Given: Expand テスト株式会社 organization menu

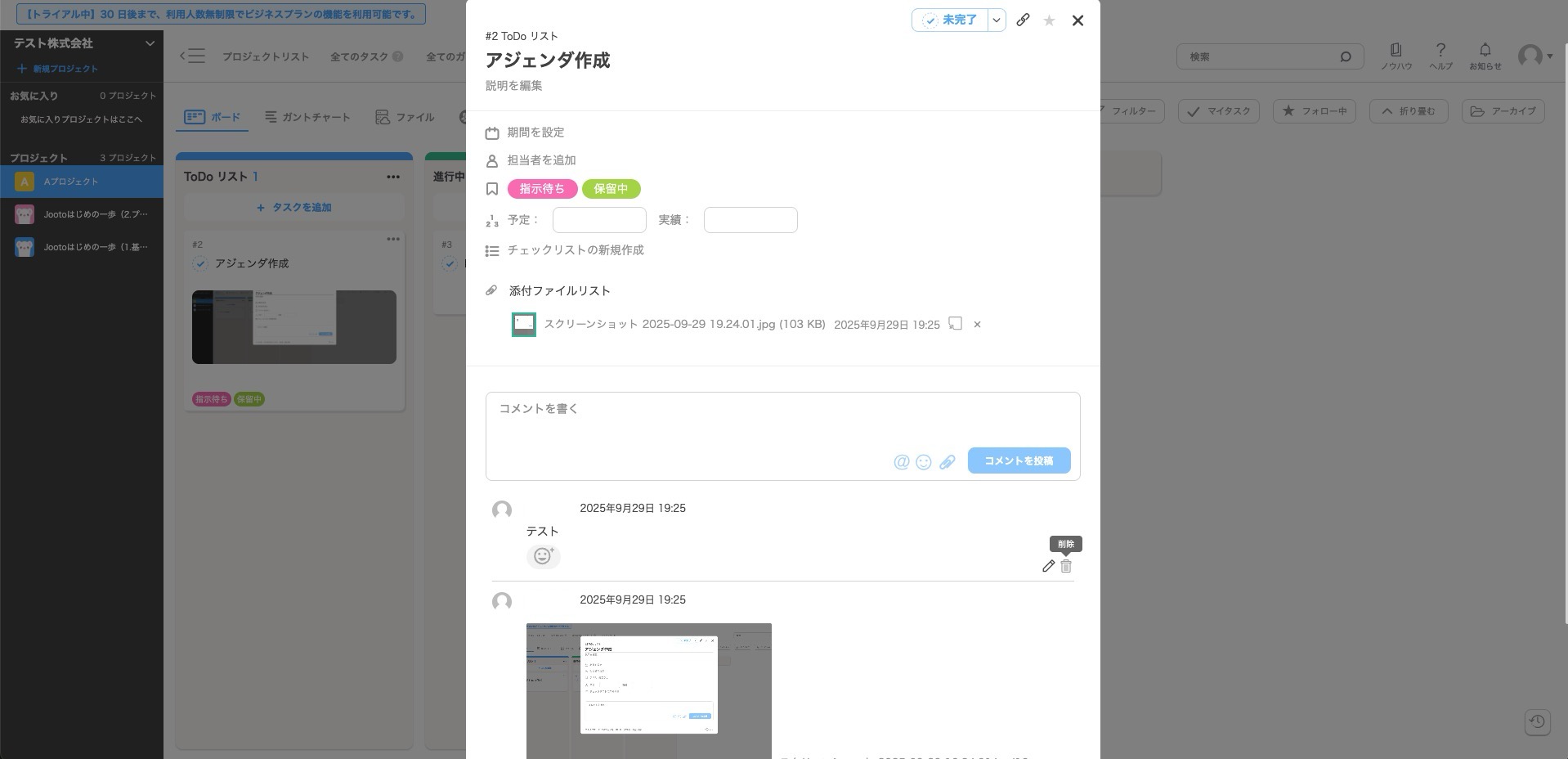Looking at the screenshot, I should coord(150,43).
